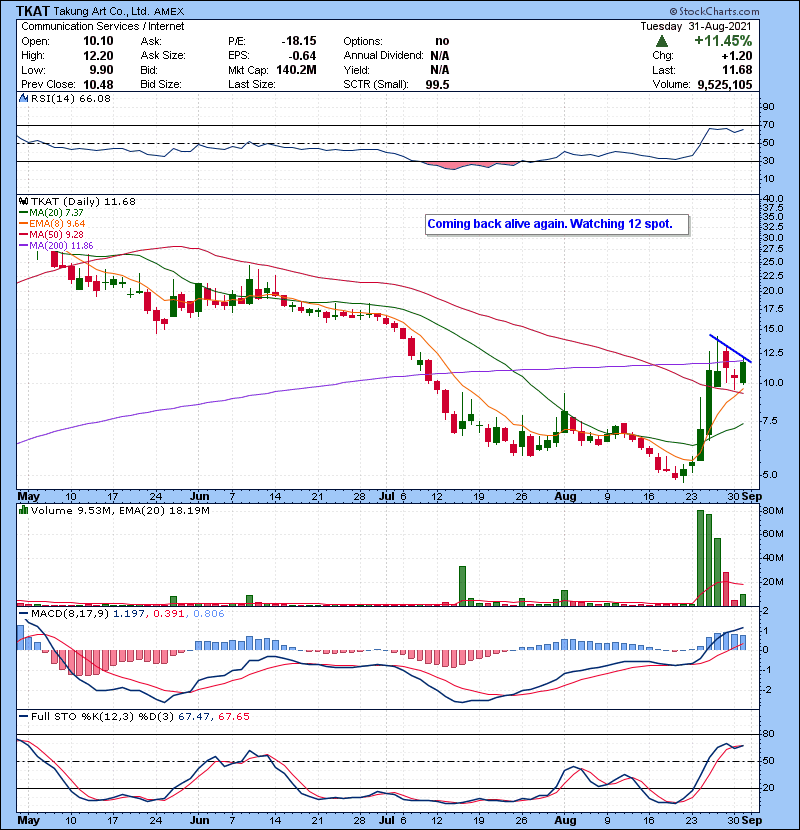Image resolution: width=800 pixels, height=830 pixels.
Task: Click the Options 'no' value
Action: click(x=442, y=41)
